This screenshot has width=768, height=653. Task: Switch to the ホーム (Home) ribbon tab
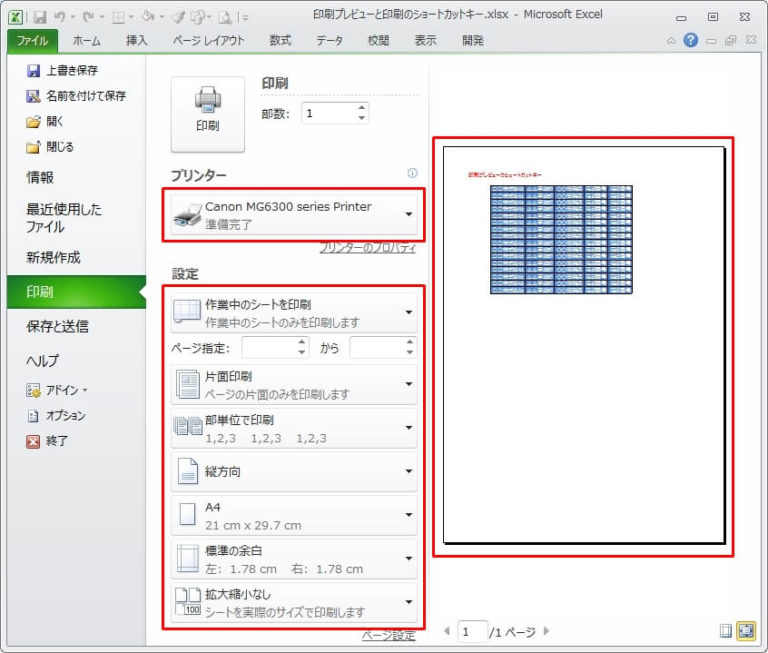tap(87, 41)
